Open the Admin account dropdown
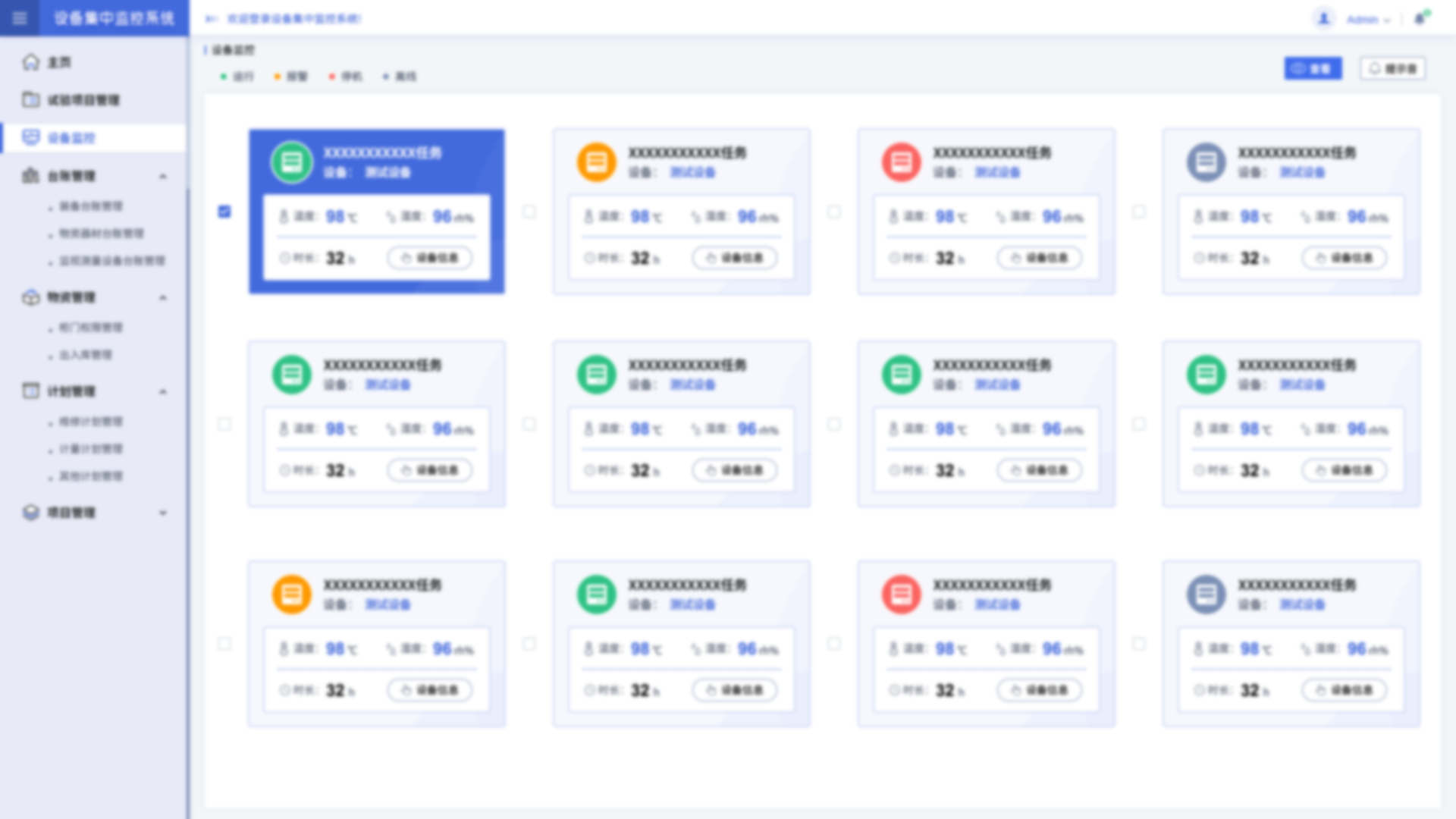 (x=1368, y=20)
